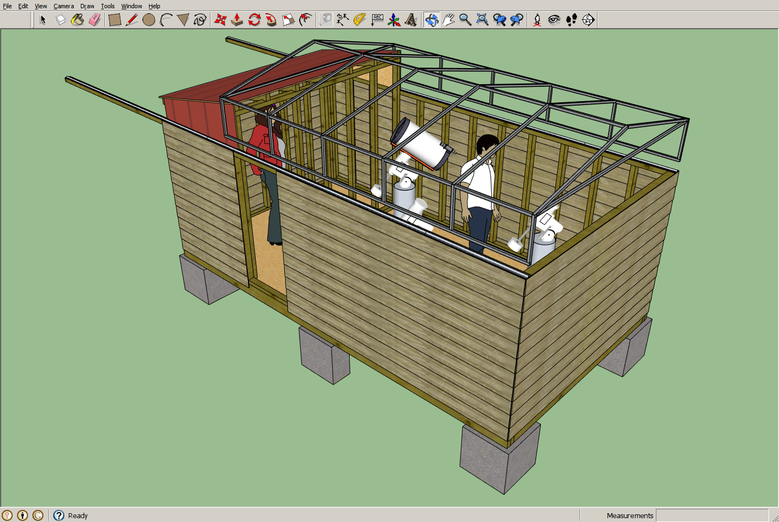Click the first round status bar icon
Viewport: 779px width, 522px height.
(7, 516)
